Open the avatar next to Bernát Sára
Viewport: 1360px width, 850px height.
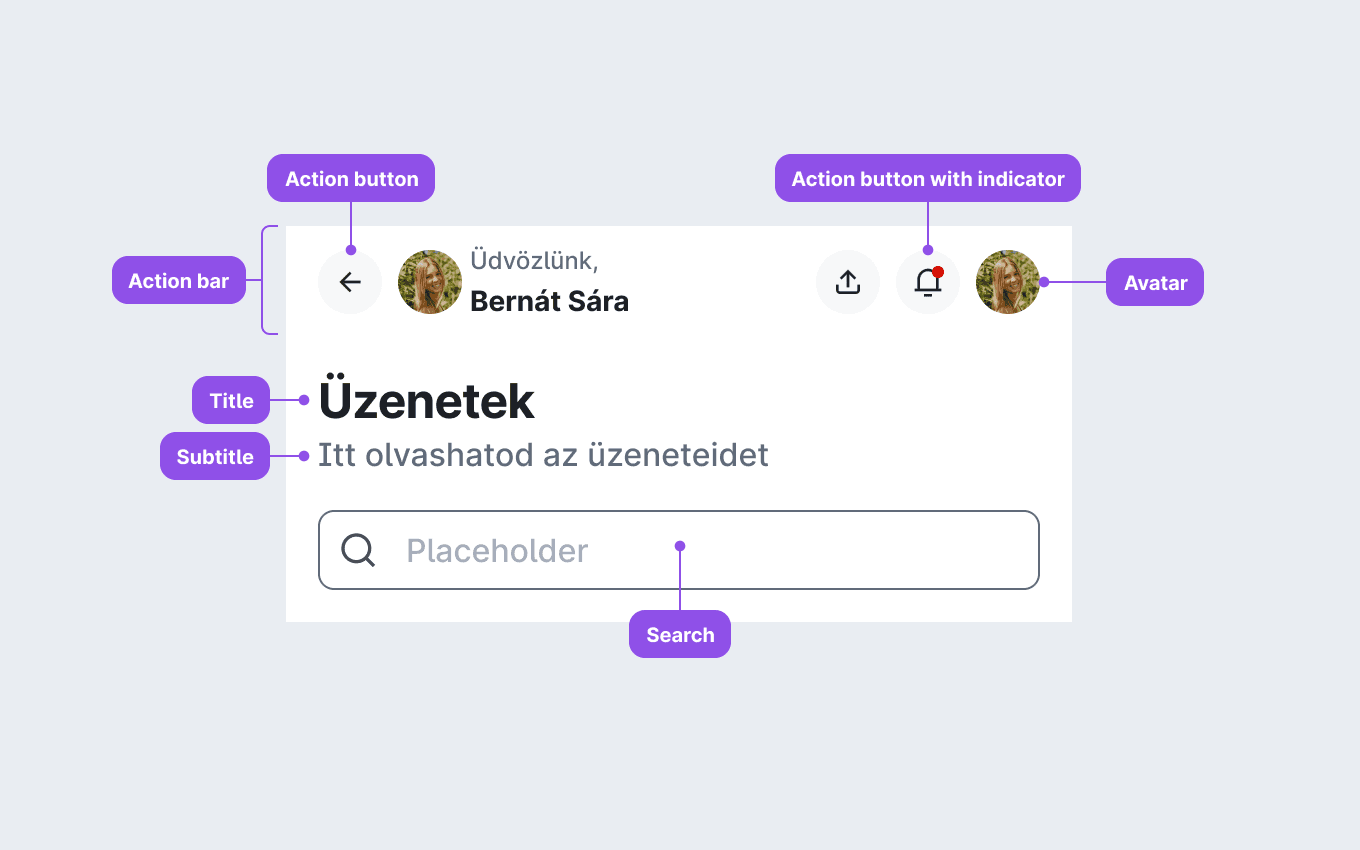pos(430,282)
